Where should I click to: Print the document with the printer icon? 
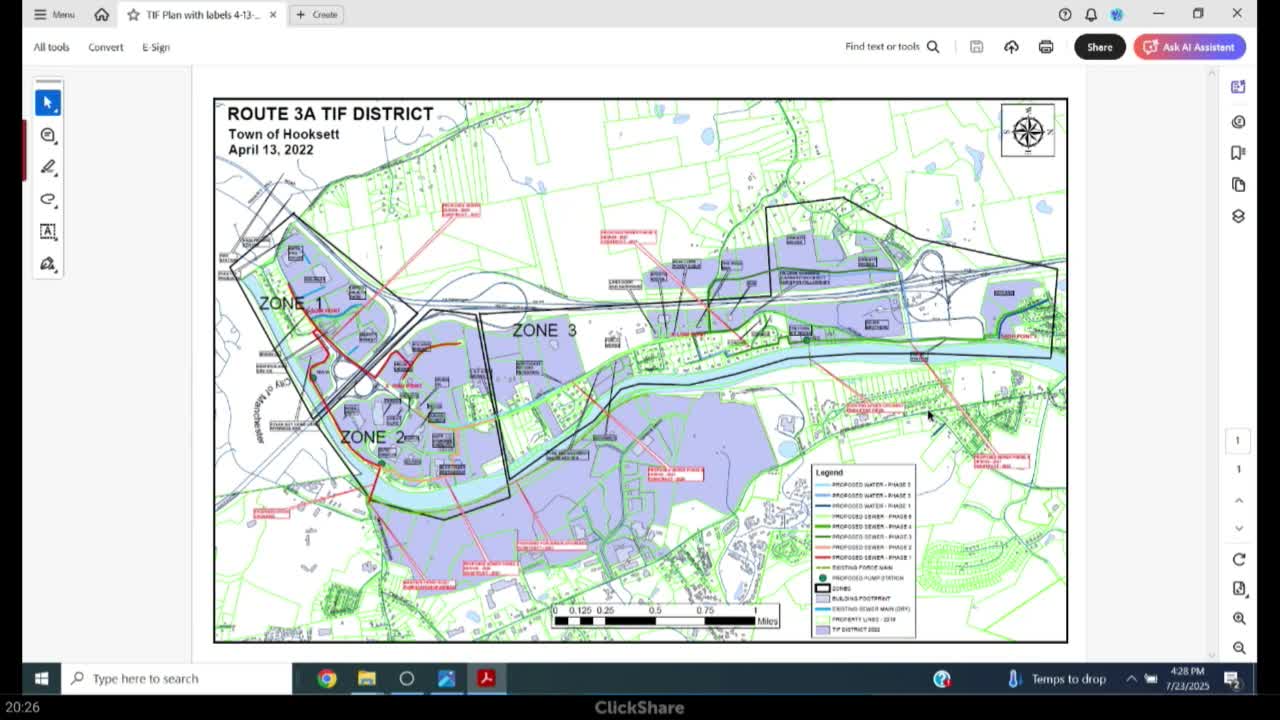point(1046,47)
